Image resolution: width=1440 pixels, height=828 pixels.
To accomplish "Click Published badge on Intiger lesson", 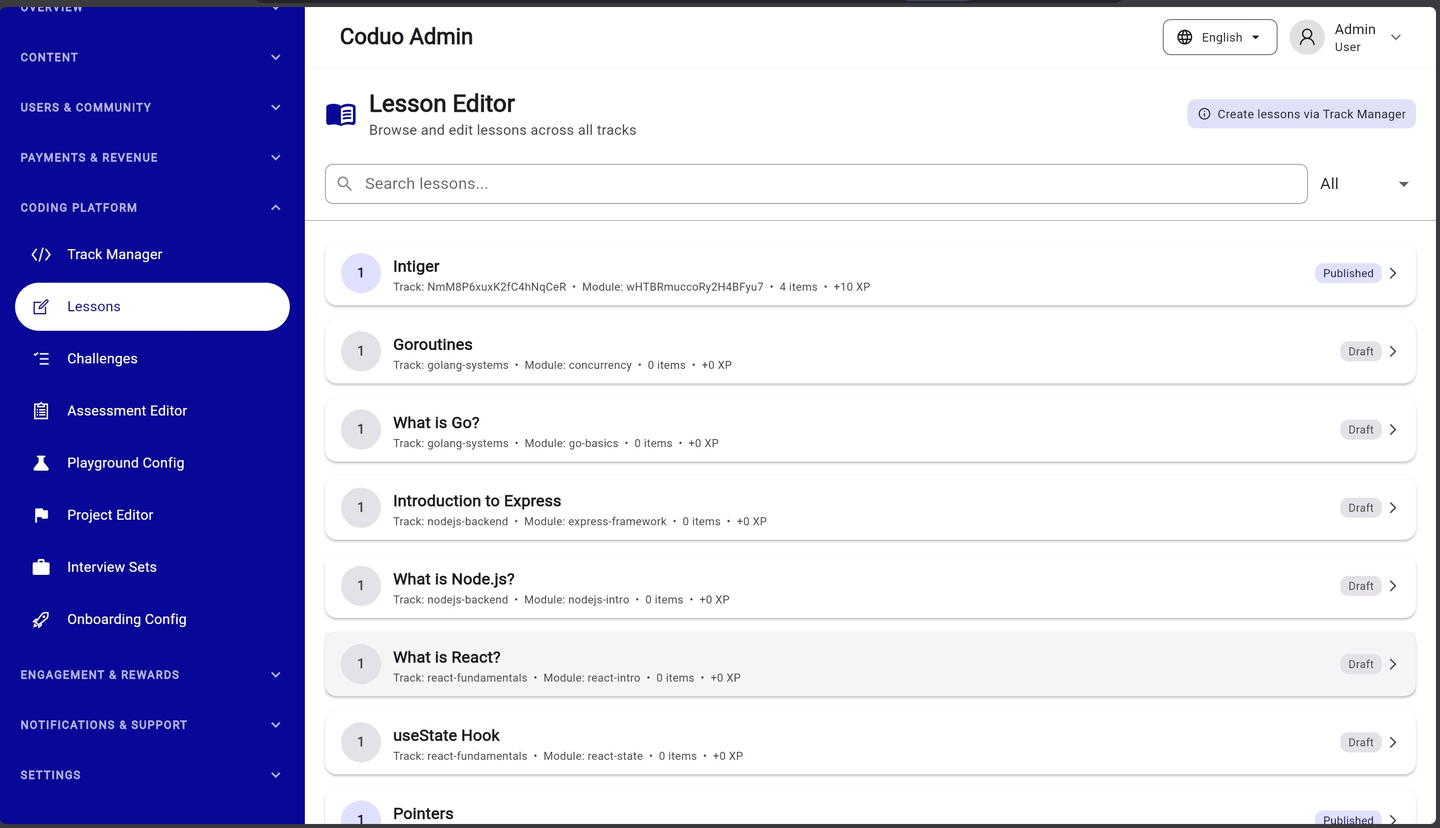I will coord(1348,273).
